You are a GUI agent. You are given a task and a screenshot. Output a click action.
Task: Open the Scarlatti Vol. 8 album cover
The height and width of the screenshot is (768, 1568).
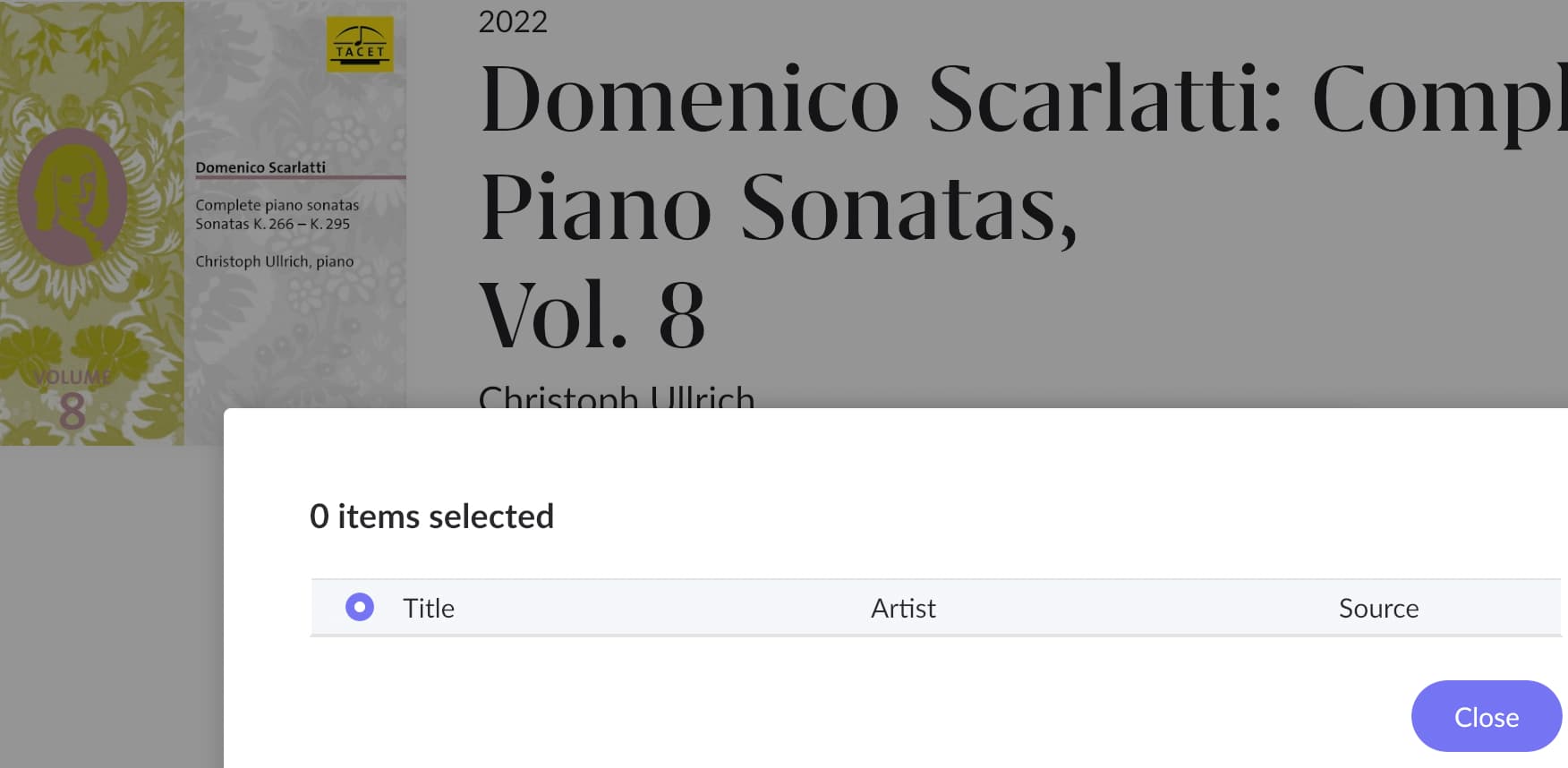(x=203, y=223)
